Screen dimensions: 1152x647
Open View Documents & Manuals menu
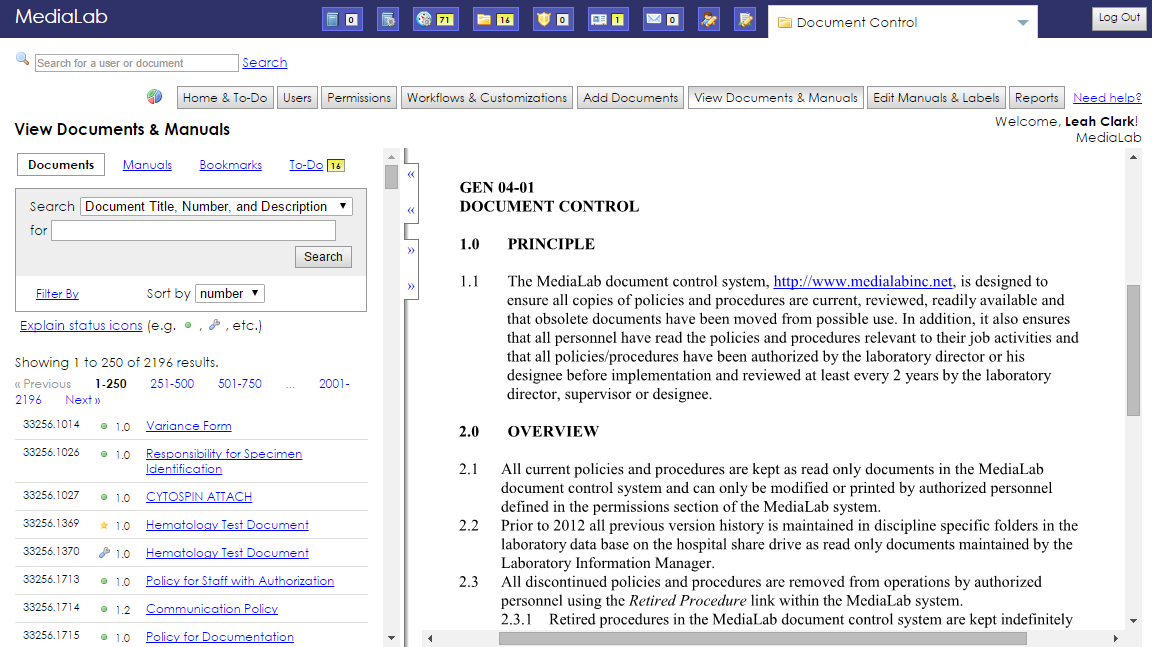776,98
